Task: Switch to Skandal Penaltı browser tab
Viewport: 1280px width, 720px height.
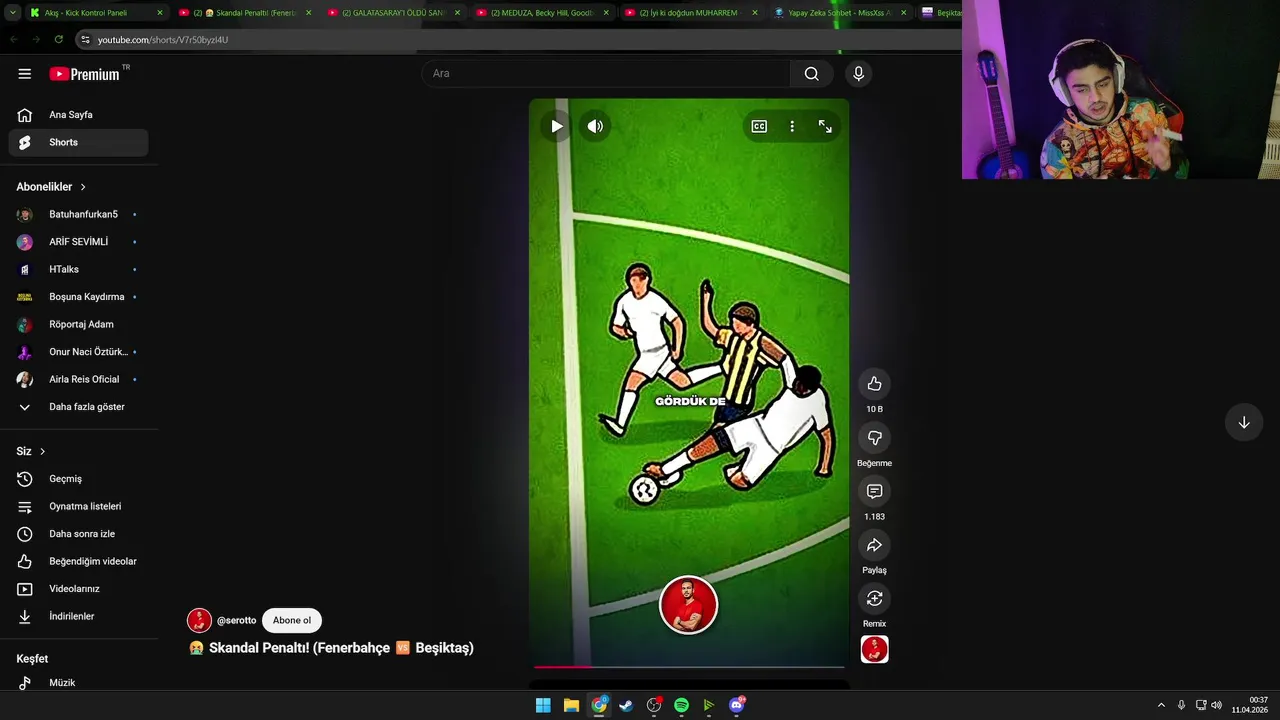Action: coord(245,13)
